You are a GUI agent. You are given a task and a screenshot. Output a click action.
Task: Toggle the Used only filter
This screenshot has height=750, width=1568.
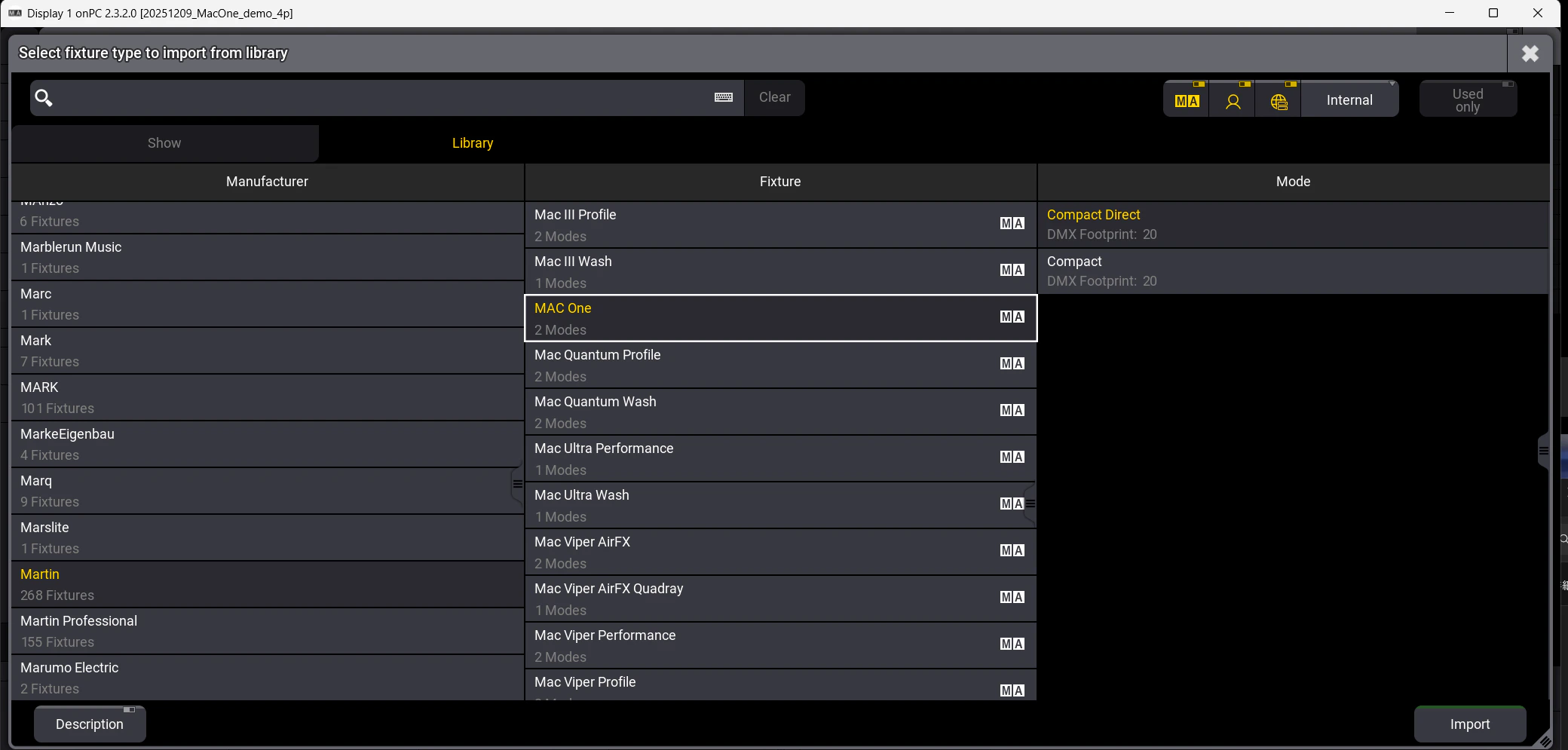pos(1468,99)
